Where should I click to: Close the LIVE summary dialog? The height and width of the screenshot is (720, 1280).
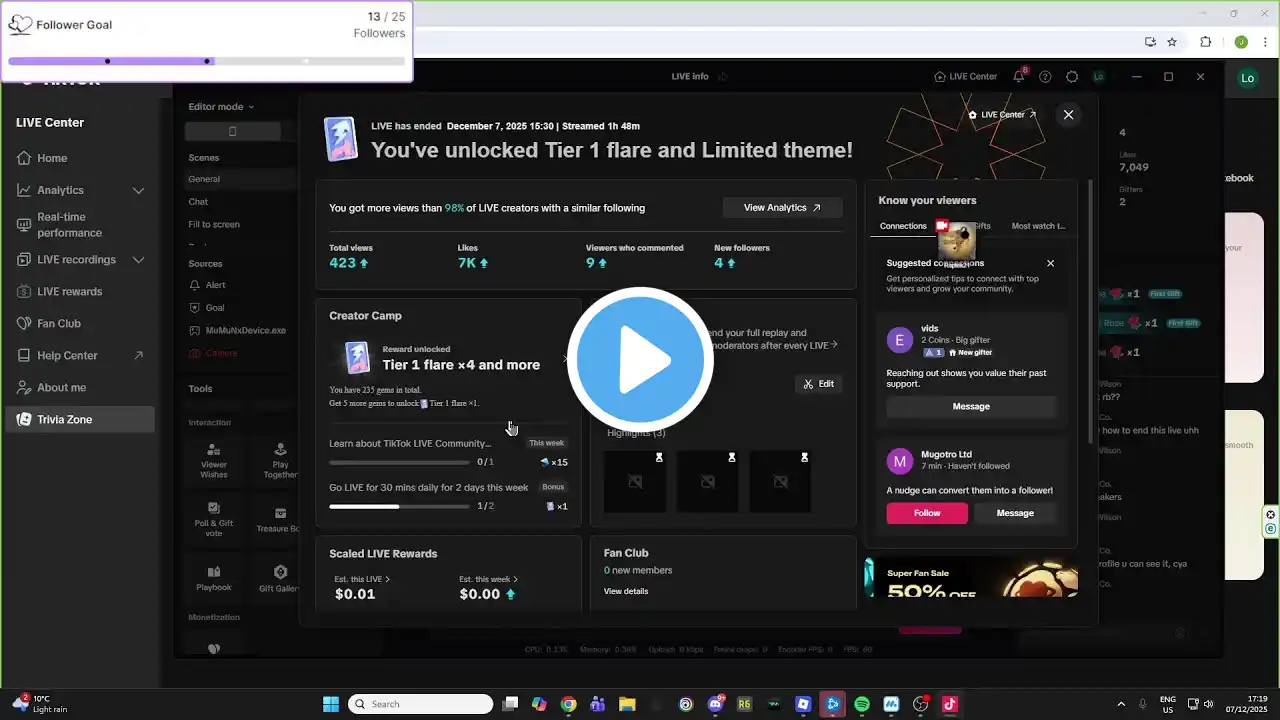1068,115
